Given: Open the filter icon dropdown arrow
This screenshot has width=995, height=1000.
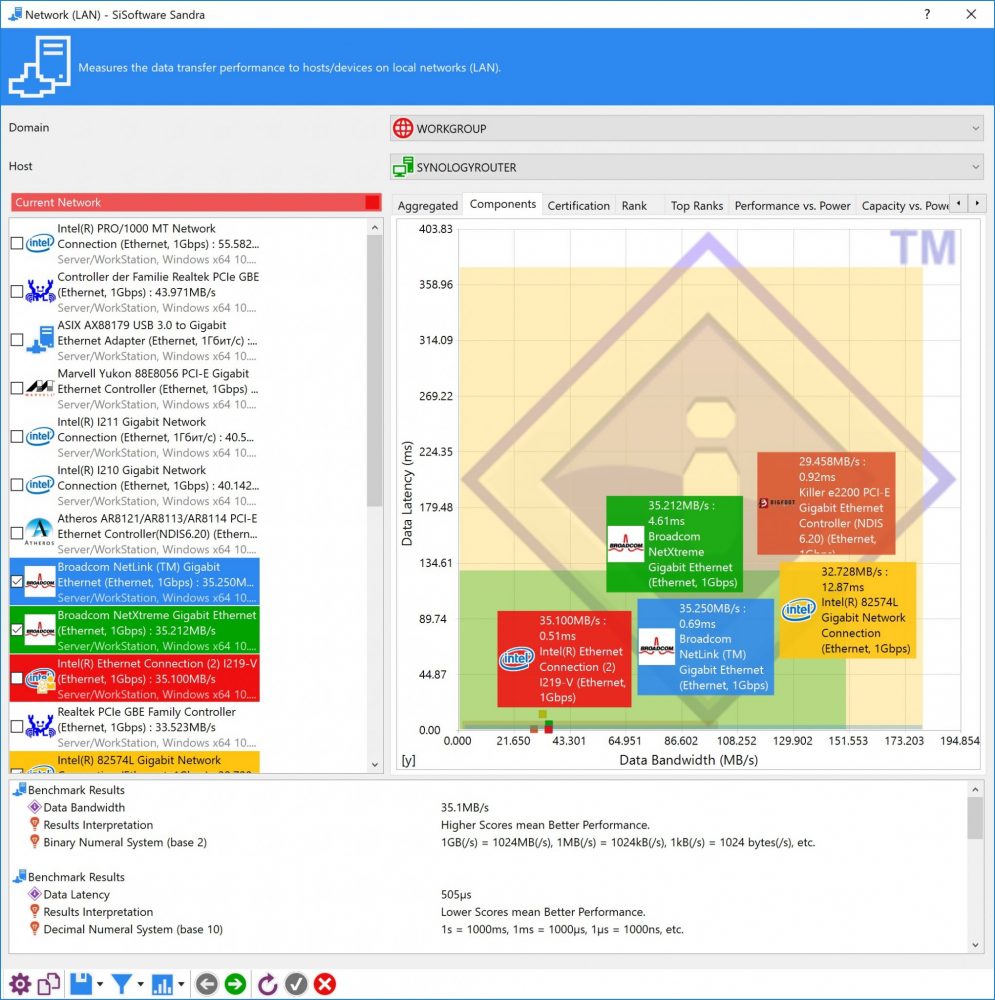Looking at the screenshot, I should [x=140, y=984].
